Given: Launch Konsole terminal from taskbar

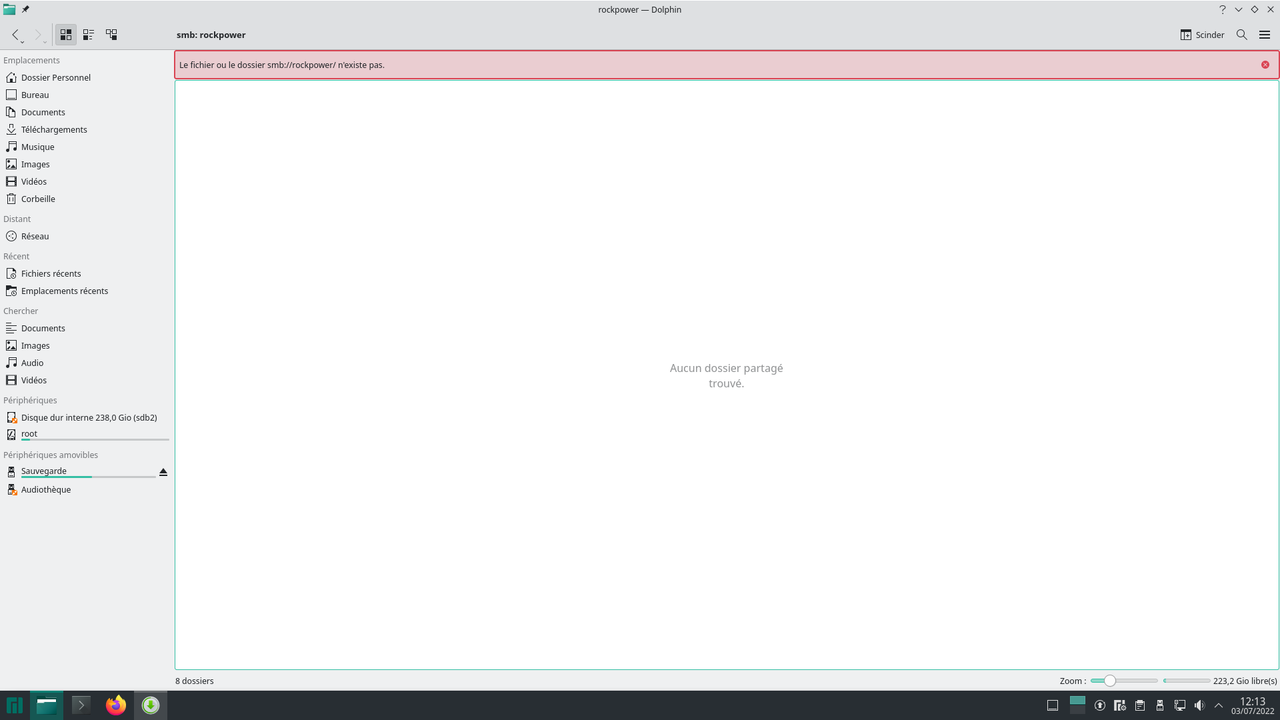Looking at the screenshot, I should click(x=81, y=705).
